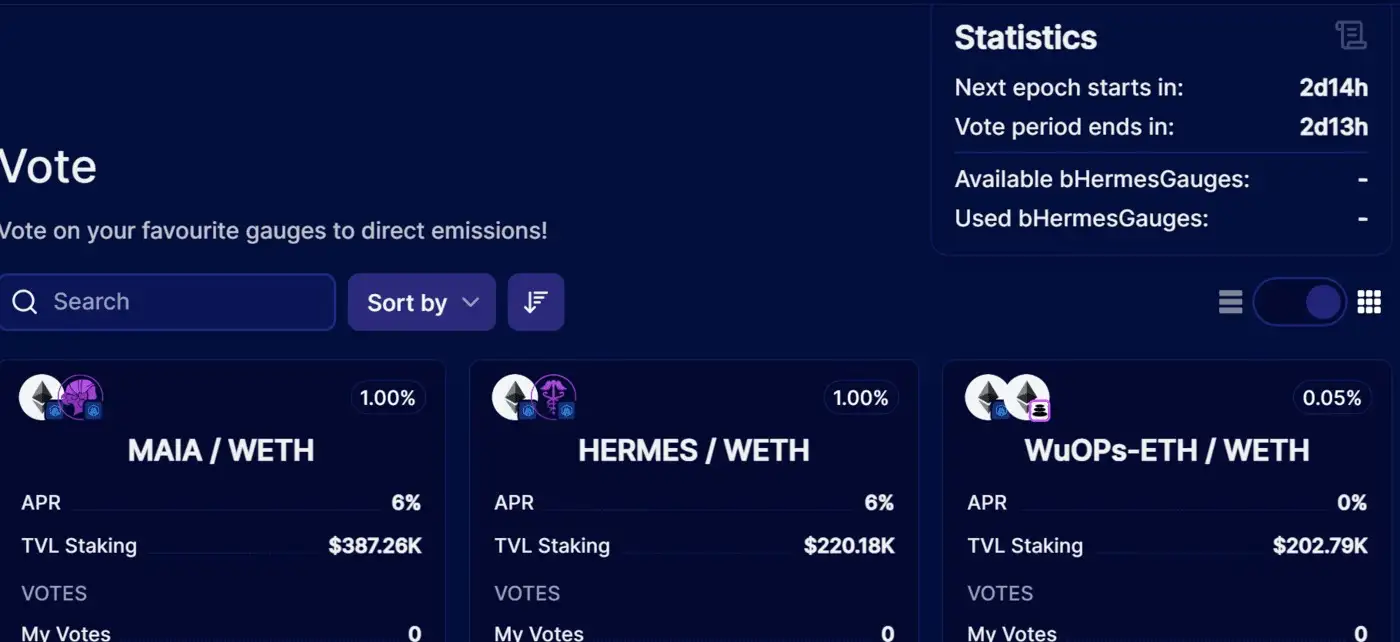Click the Statistics scroll document icon
Screen dimensions: 1400x642
1351,36
